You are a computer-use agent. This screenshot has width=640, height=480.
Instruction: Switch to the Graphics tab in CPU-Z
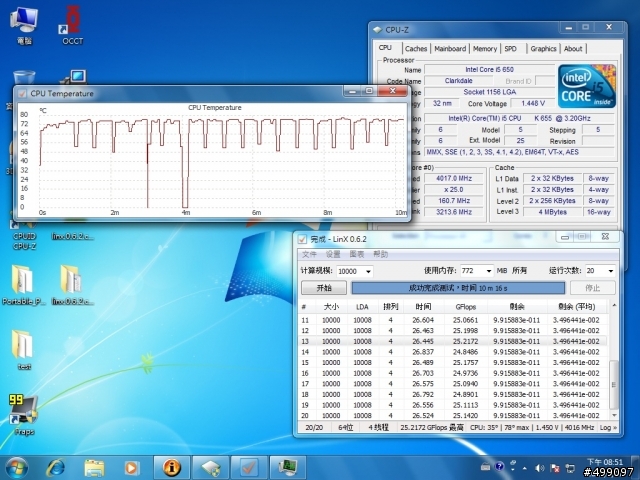tap(543, 49)
